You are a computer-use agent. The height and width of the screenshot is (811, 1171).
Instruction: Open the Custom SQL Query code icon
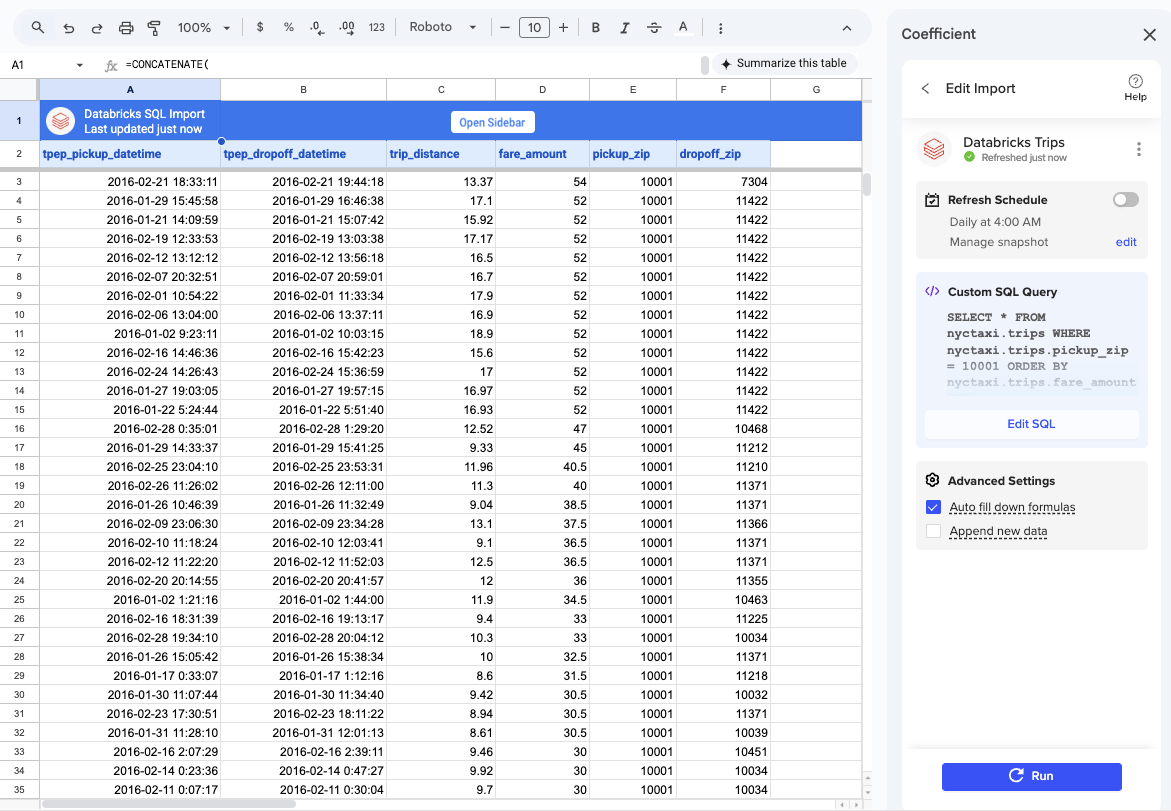(x=934, y=291)
